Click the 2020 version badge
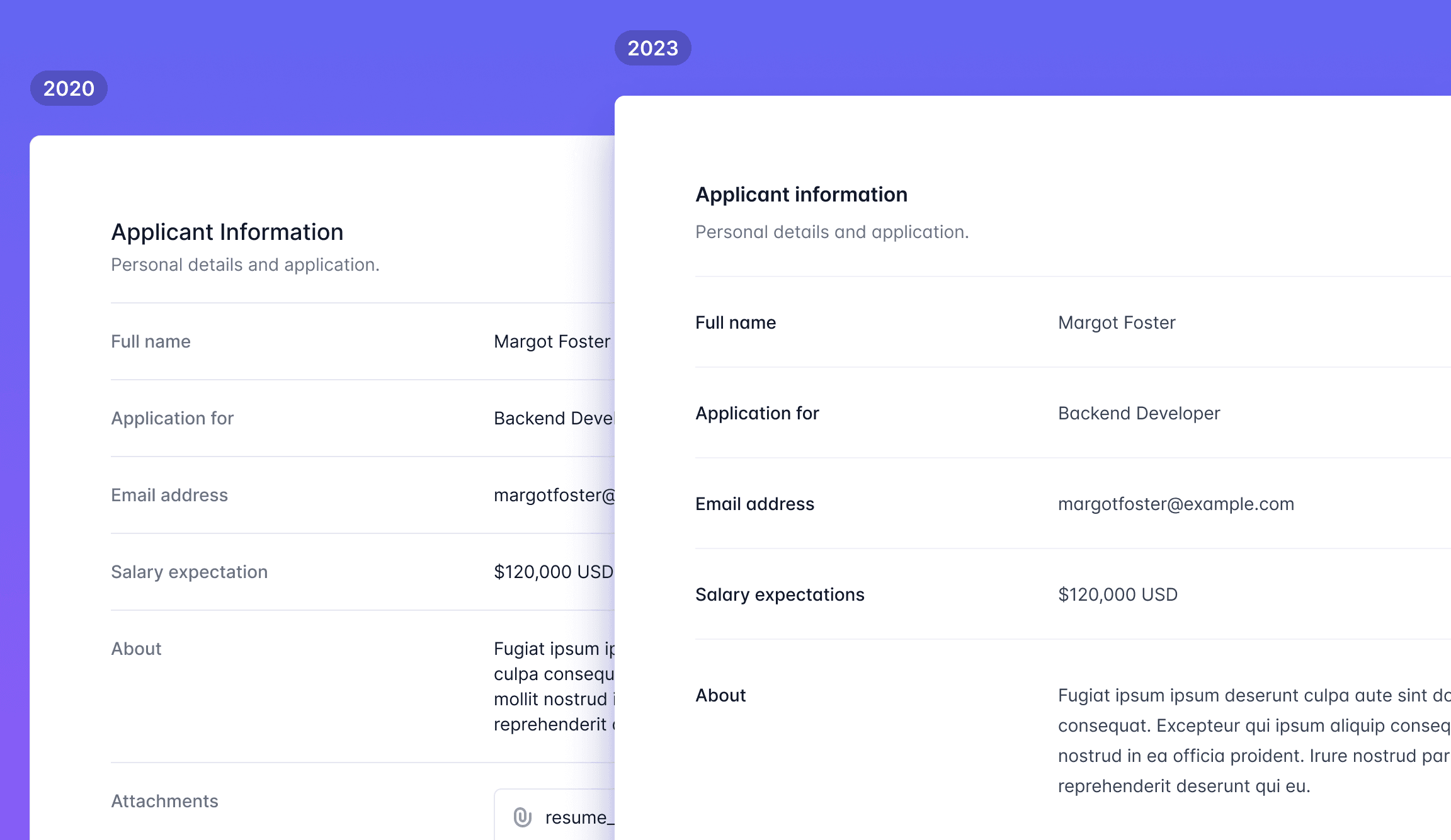Viewport: 1451px width, 840px height. pos(69,89)
